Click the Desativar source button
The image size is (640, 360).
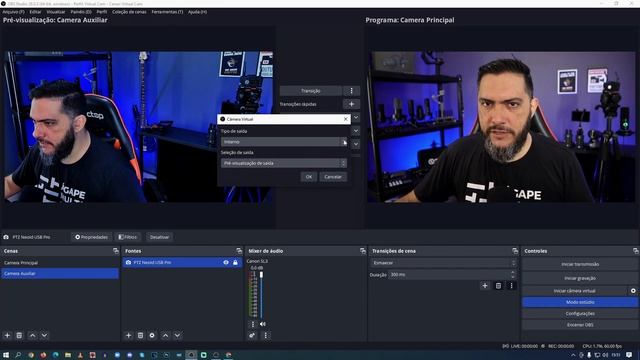[159, 237]
